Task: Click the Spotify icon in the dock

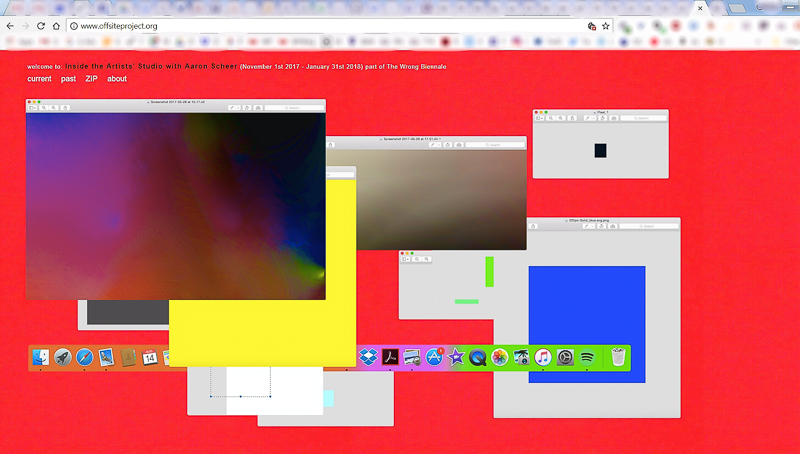Action: 587,357
